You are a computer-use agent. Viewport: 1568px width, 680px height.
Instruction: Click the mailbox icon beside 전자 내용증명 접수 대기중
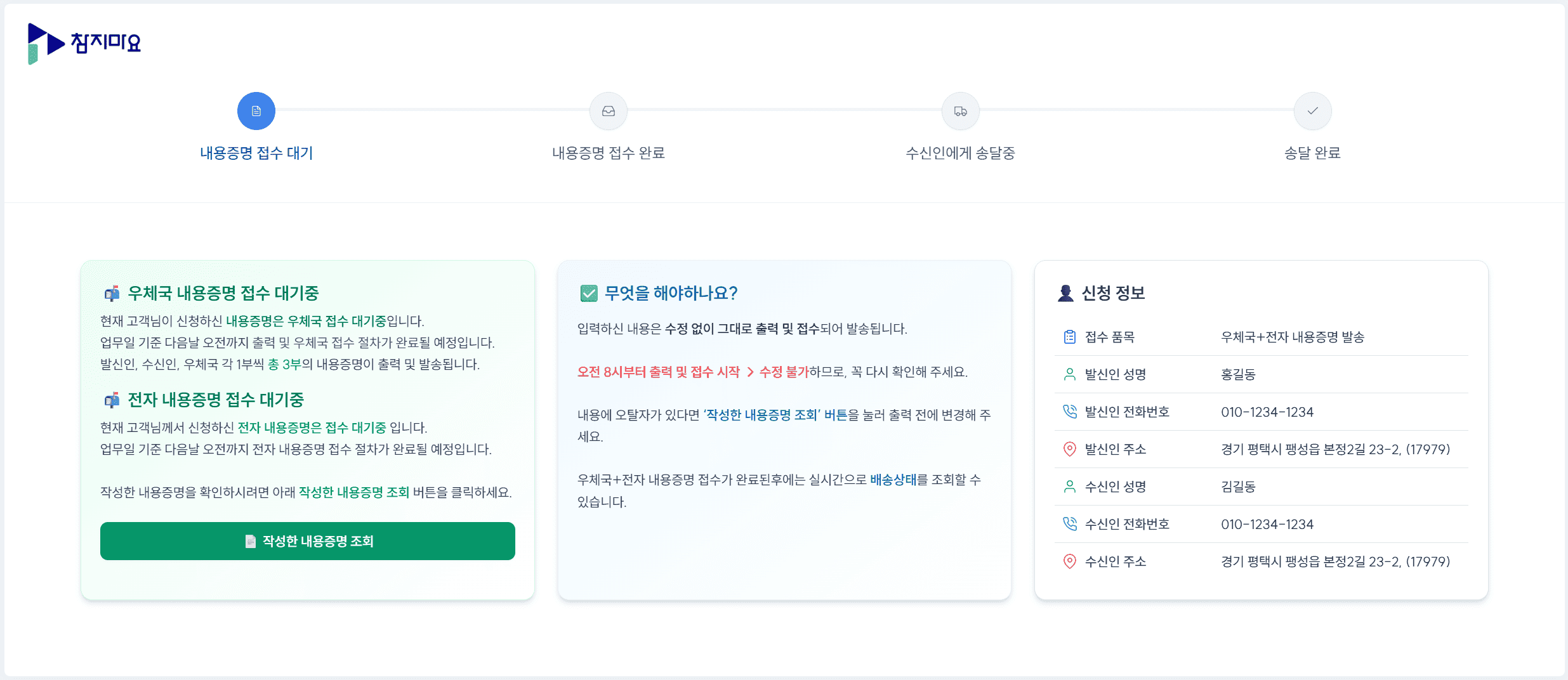point(112,400)
